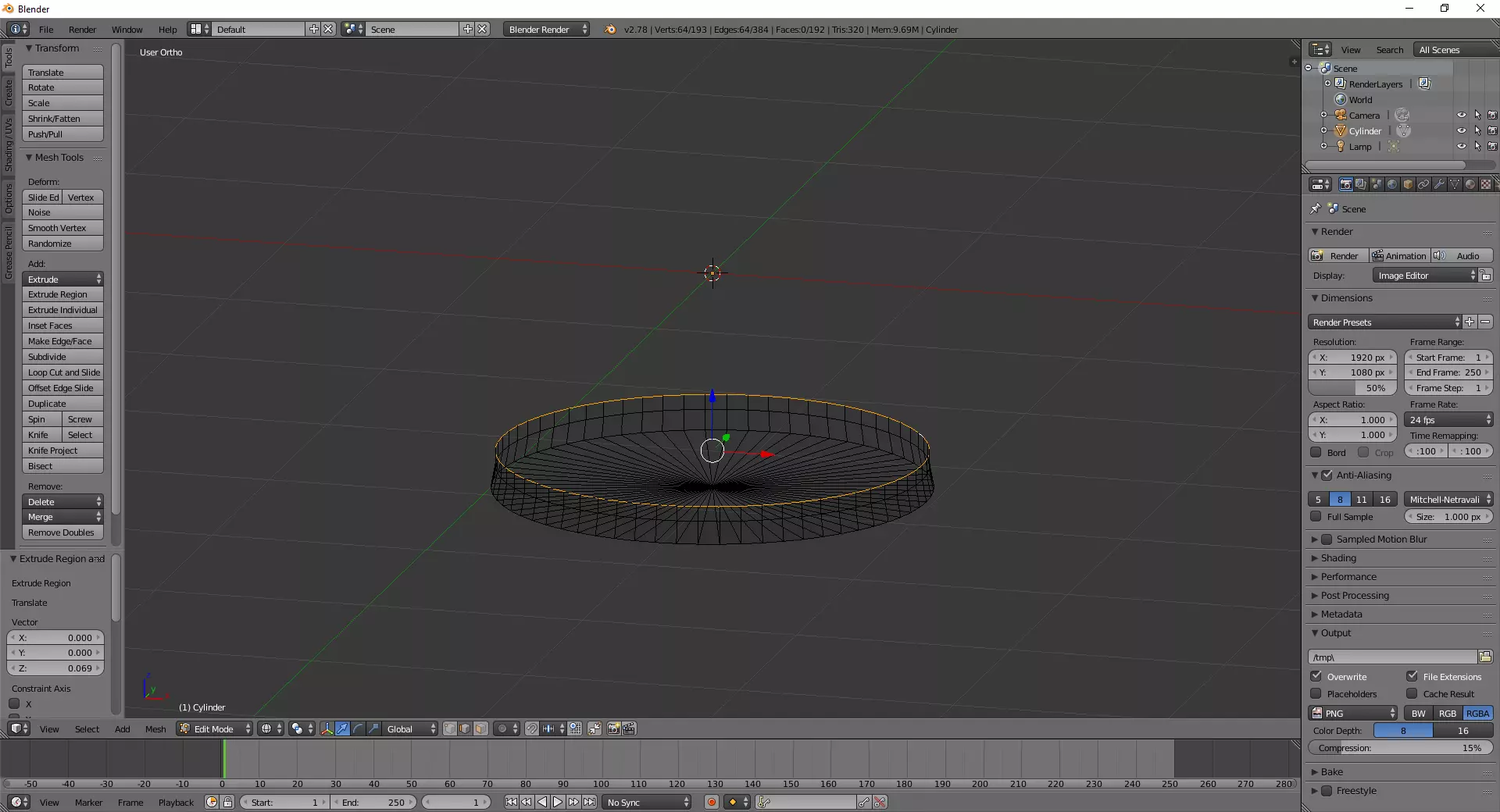1500x812 pixels.
Task: Open the File menu
Action: click(x=46, y=30)
